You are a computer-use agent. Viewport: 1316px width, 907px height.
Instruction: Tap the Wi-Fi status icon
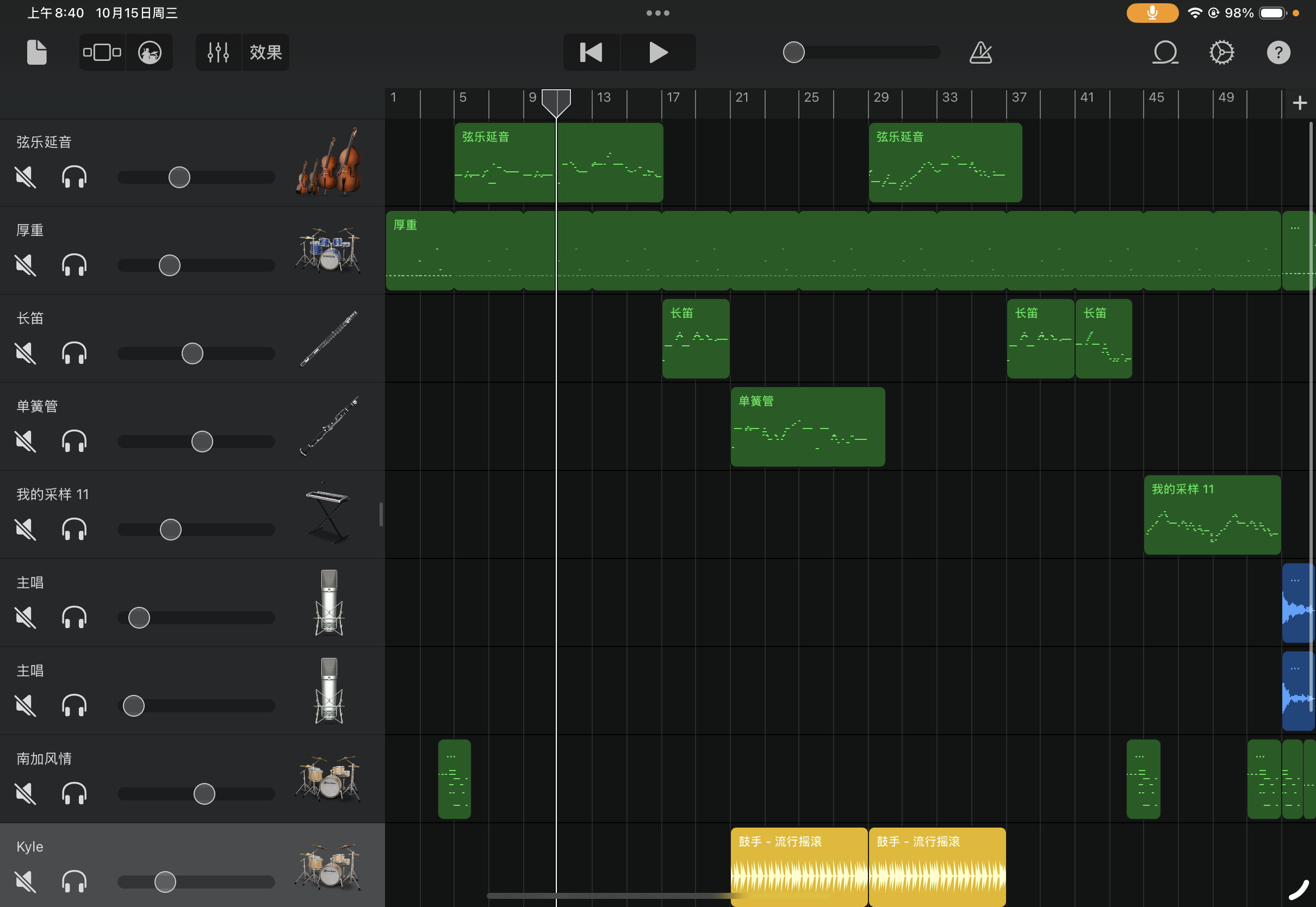coord(1194,13)
